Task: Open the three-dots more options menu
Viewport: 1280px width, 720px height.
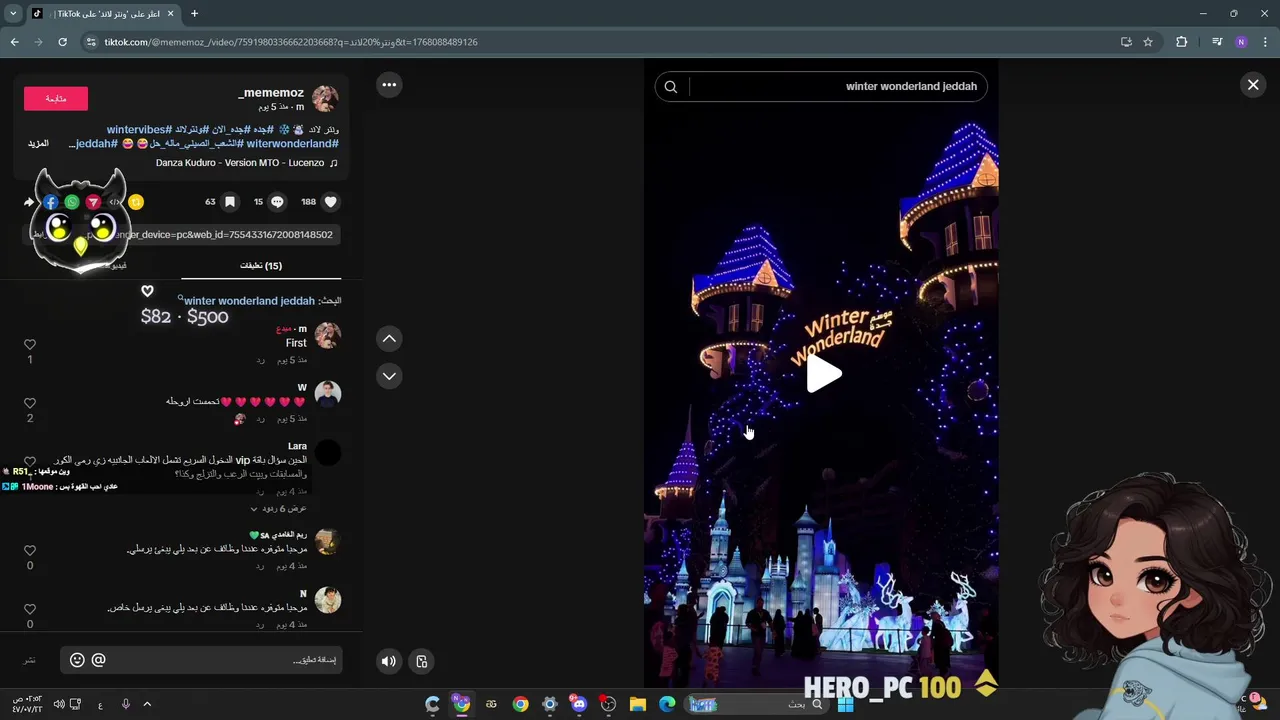Action: tap(389, 85)
